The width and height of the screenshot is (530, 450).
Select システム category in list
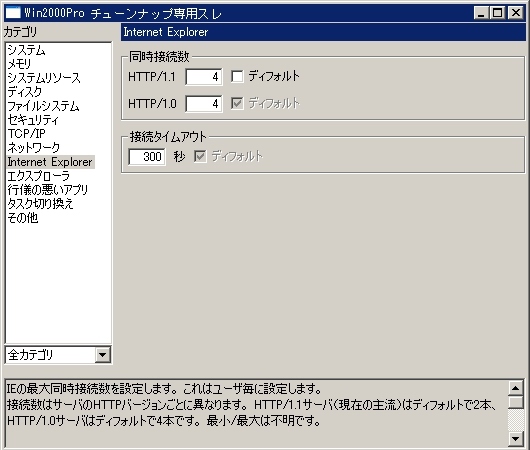coord(26,50)
